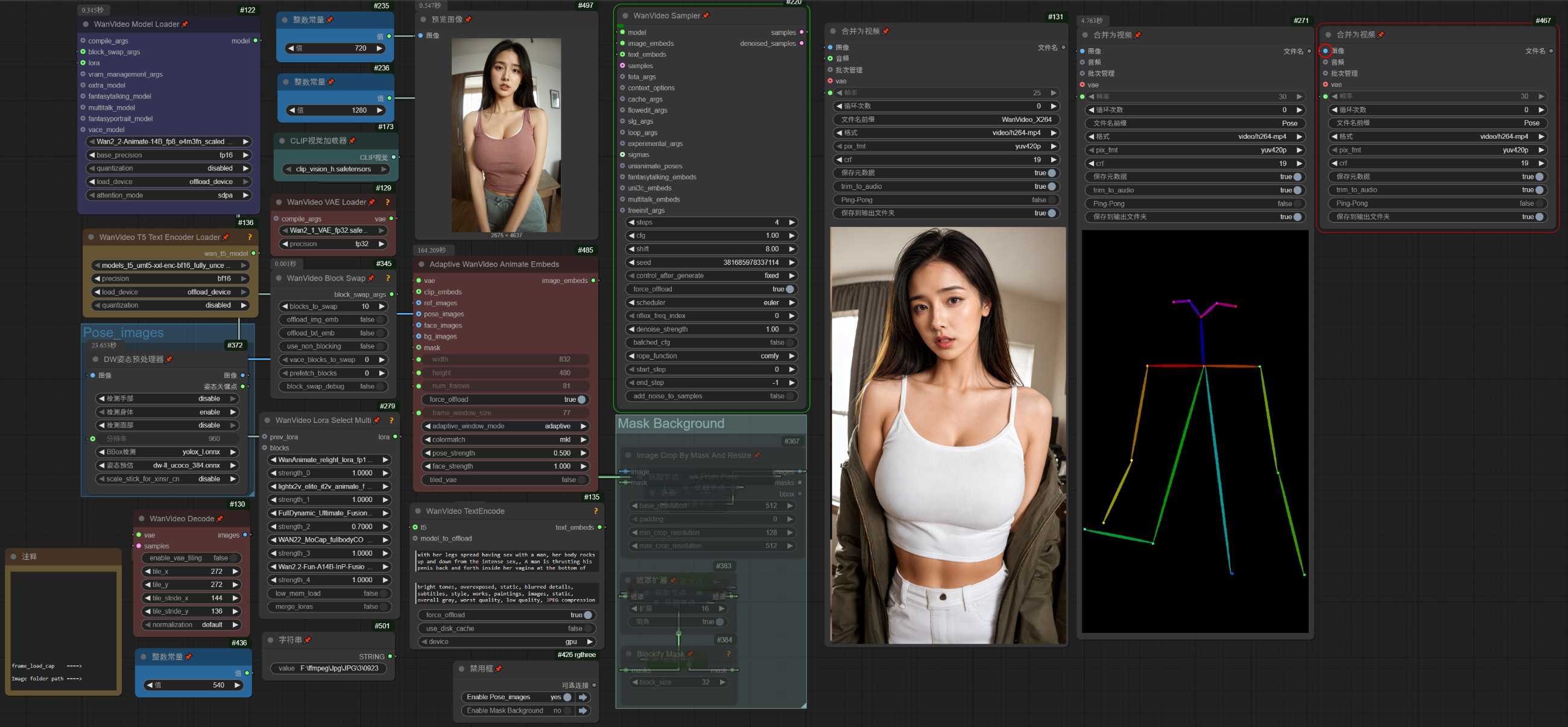1568x727 pixels.
Task: Adjust the pose_strength 0.500 slider
Action: point(505,453)
